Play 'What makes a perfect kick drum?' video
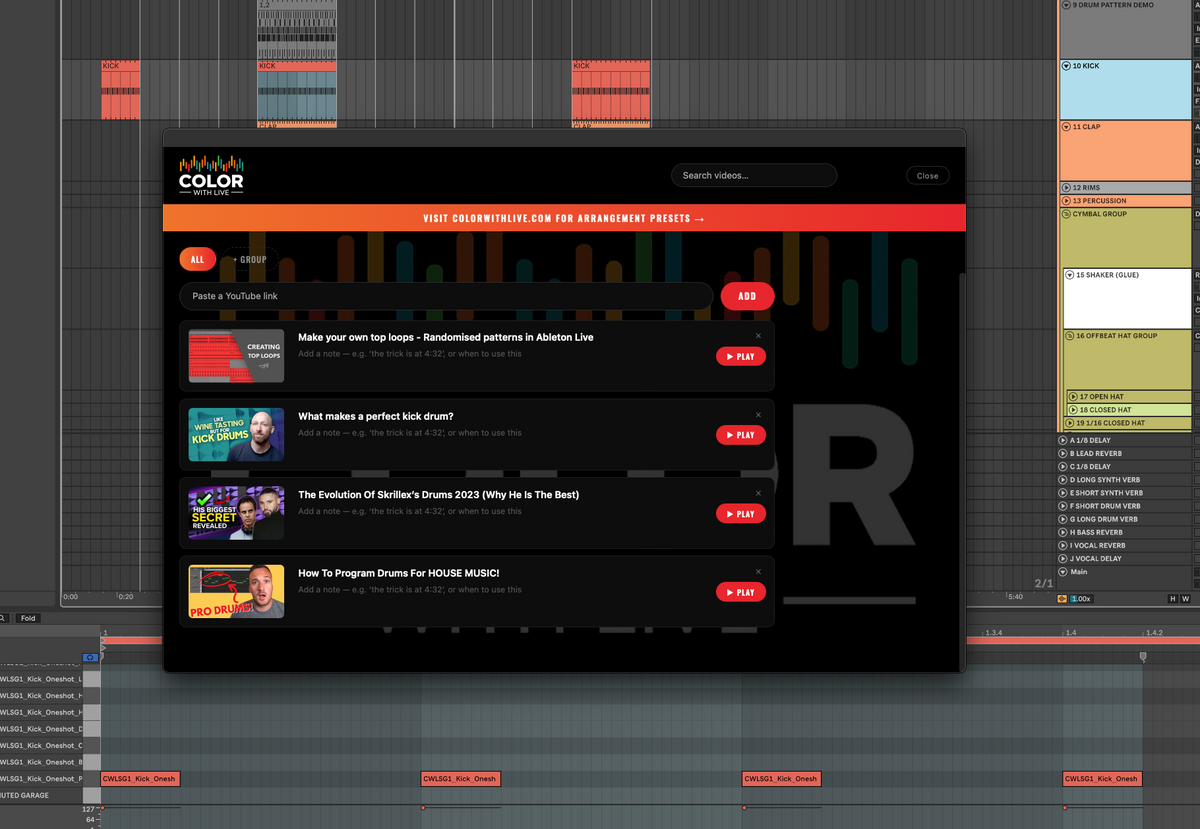Image resolution: width=1200 pixels, height=829 pixels. pyautogui.click(x=741, y=435)
